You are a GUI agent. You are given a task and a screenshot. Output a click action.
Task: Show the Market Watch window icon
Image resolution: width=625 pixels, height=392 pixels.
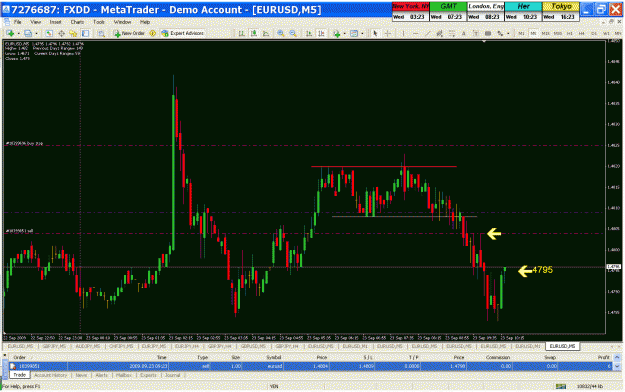coord(49,33)
